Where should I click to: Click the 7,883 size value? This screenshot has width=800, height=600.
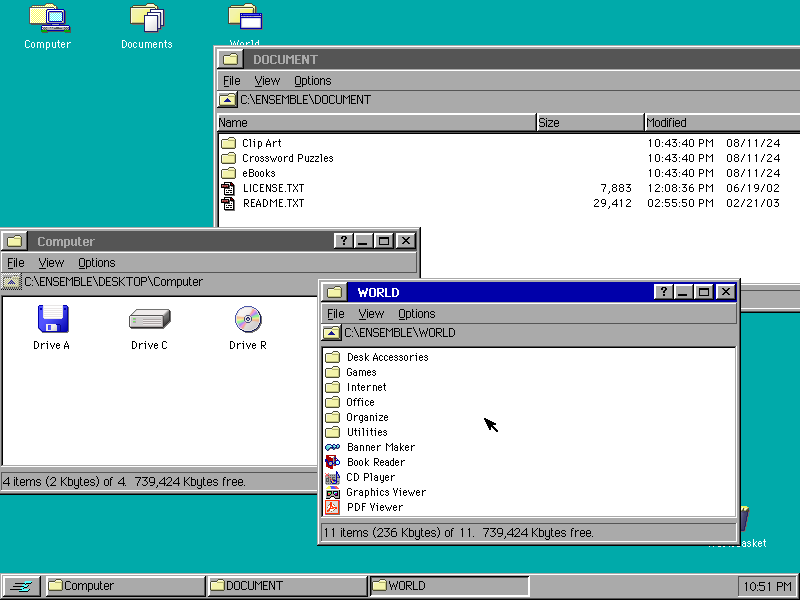pyautogui.click(x=615, y=188)
